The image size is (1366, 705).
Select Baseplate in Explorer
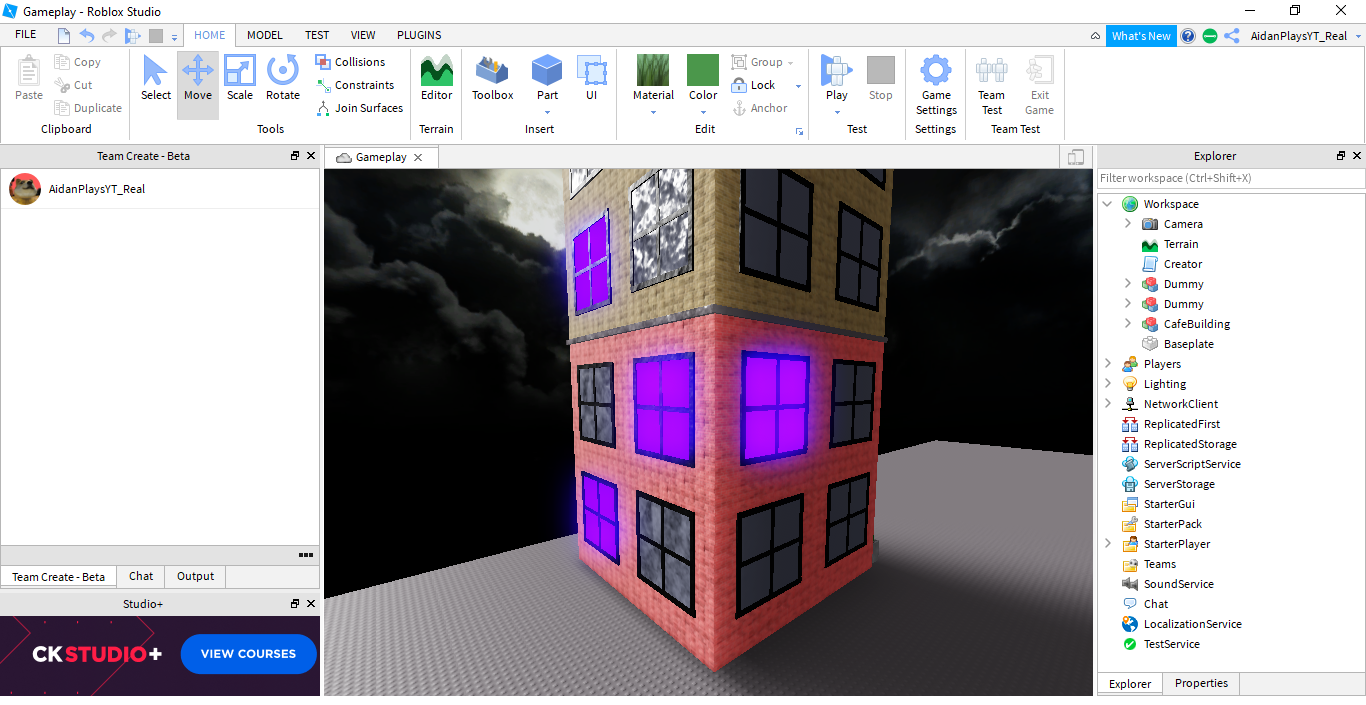pos(1188,344)
